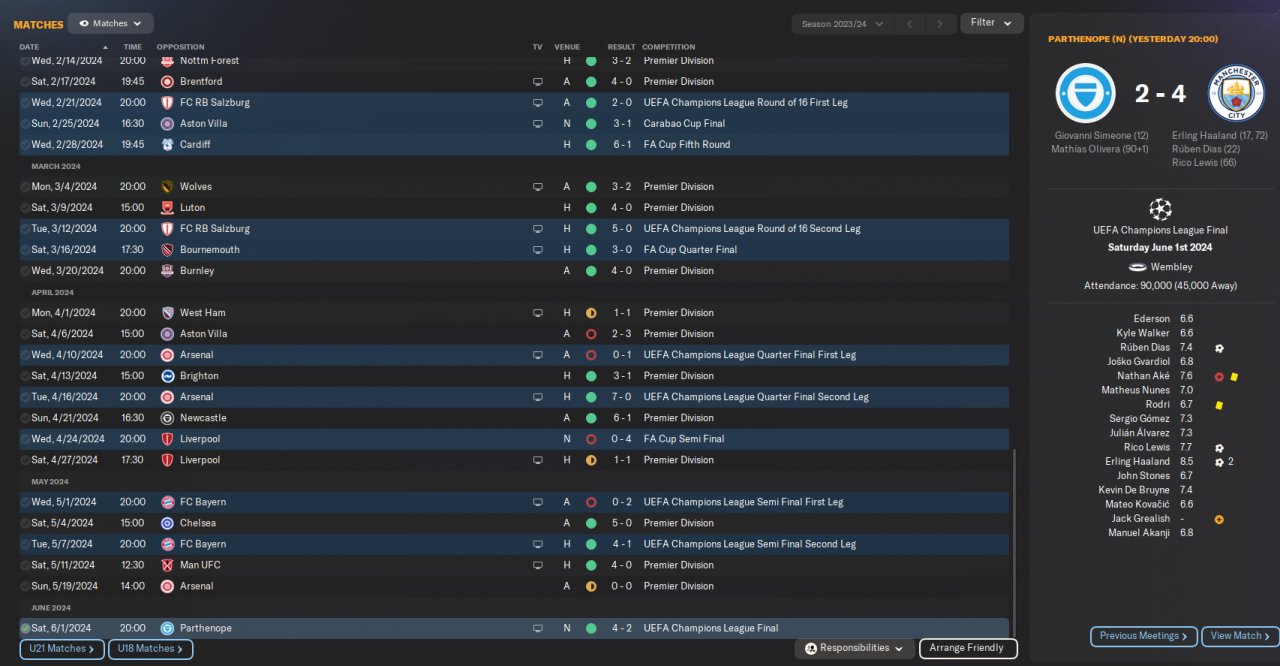Click the Luton club badge
The image size is (1280, 666).
tap(167, 207)
